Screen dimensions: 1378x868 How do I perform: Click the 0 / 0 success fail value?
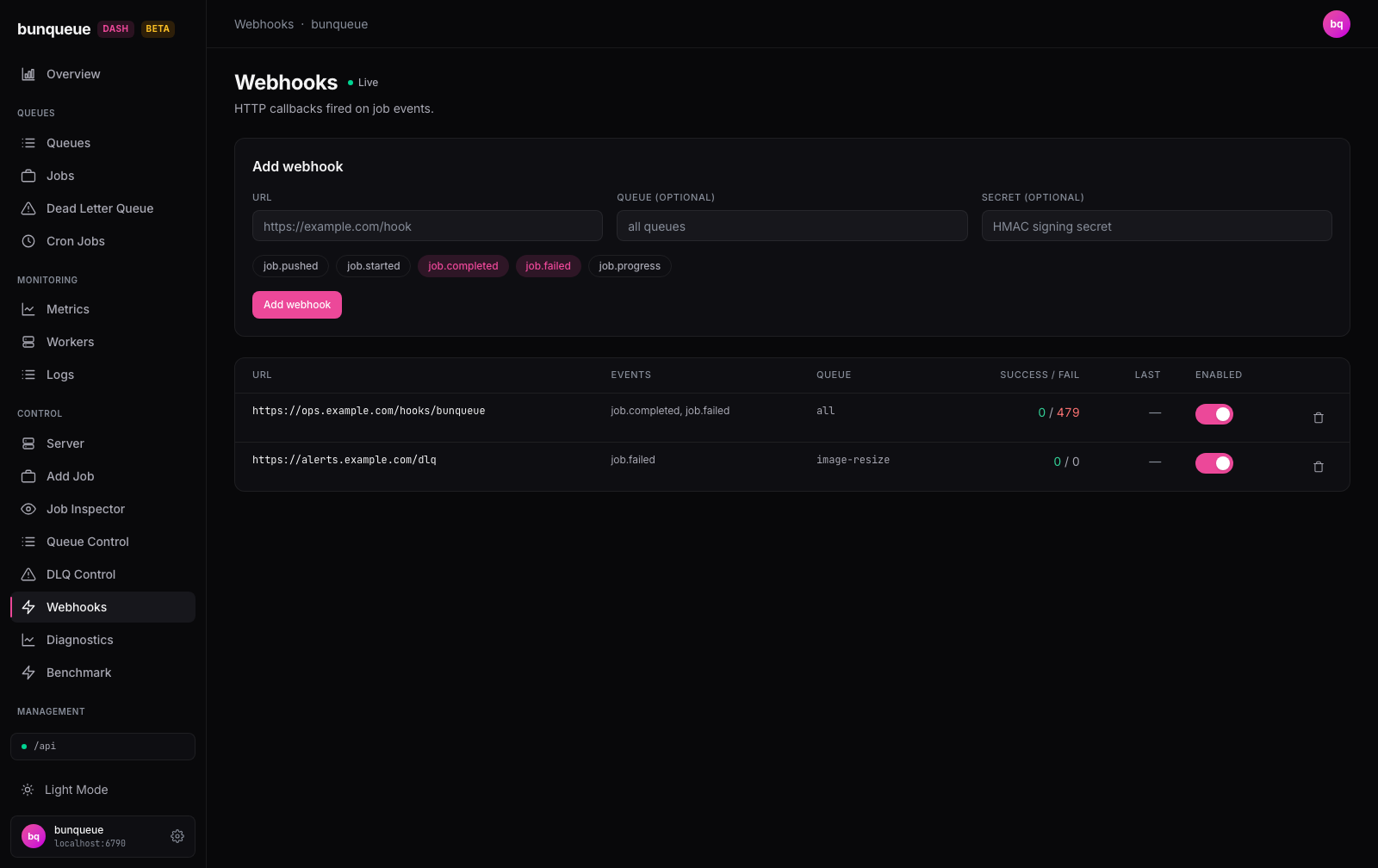[x=1066, y=462]
